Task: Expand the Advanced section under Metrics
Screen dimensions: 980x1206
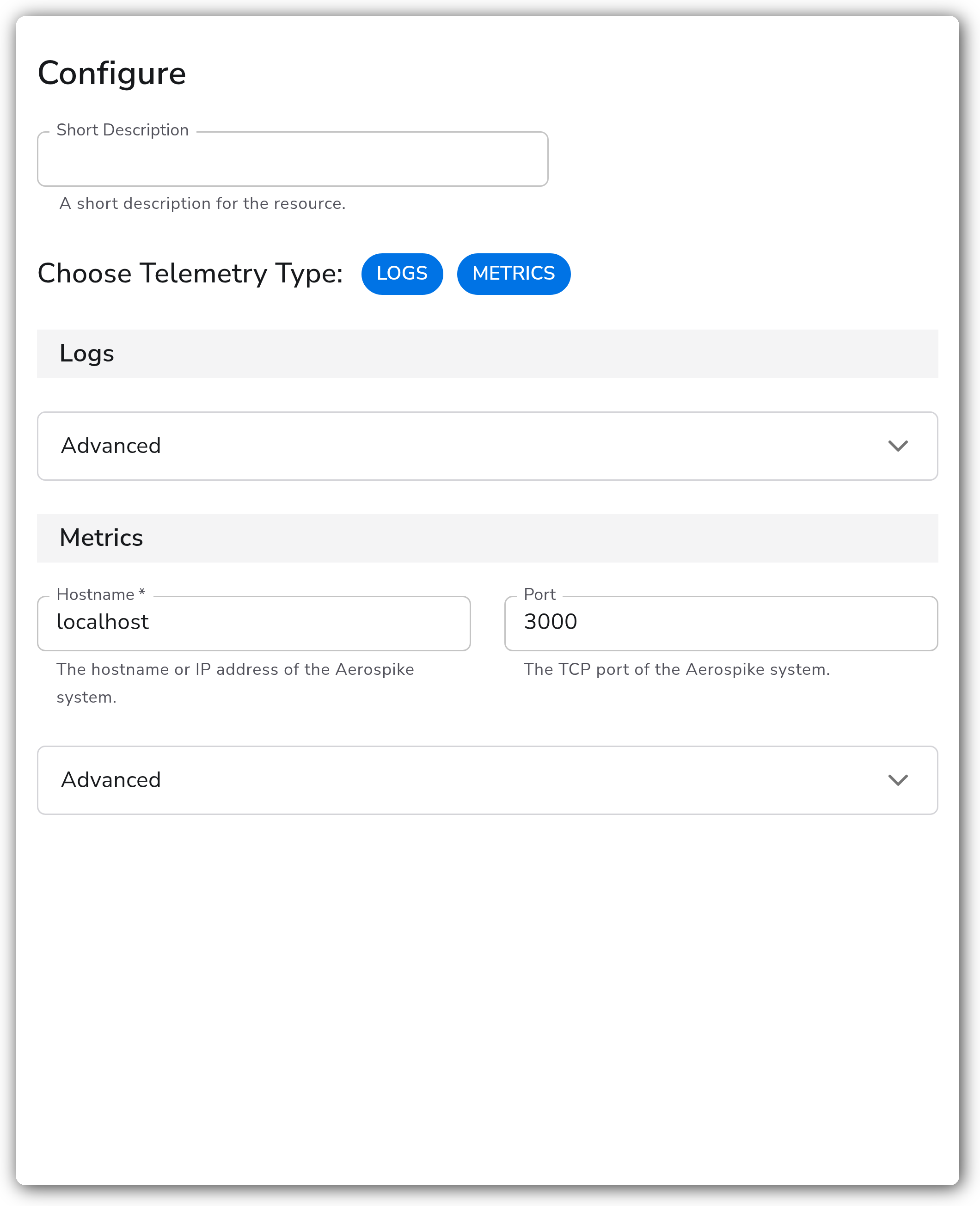Action: click(488, 780)
